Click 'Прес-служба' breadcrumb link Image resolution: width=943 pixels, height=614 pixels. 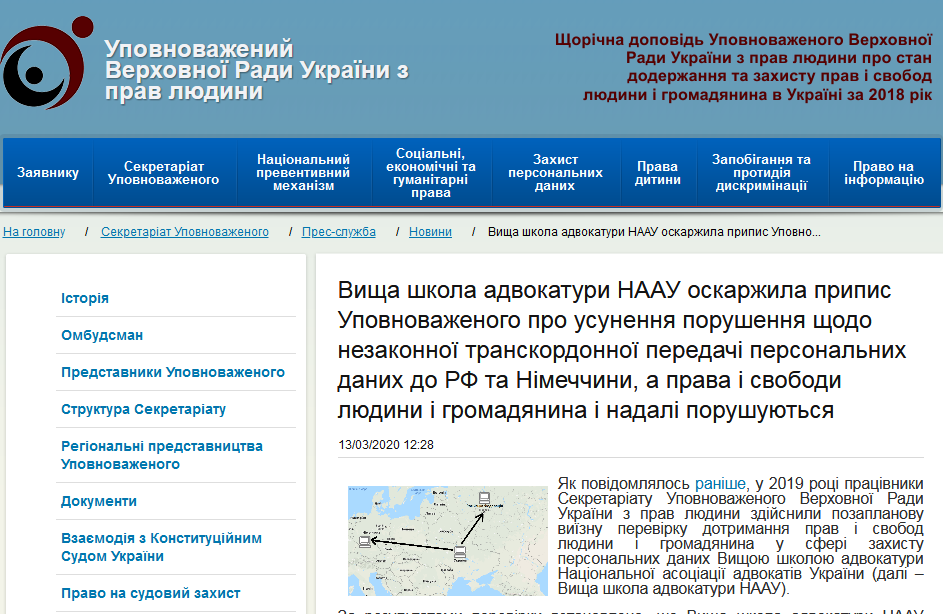[x=339, y=232]
